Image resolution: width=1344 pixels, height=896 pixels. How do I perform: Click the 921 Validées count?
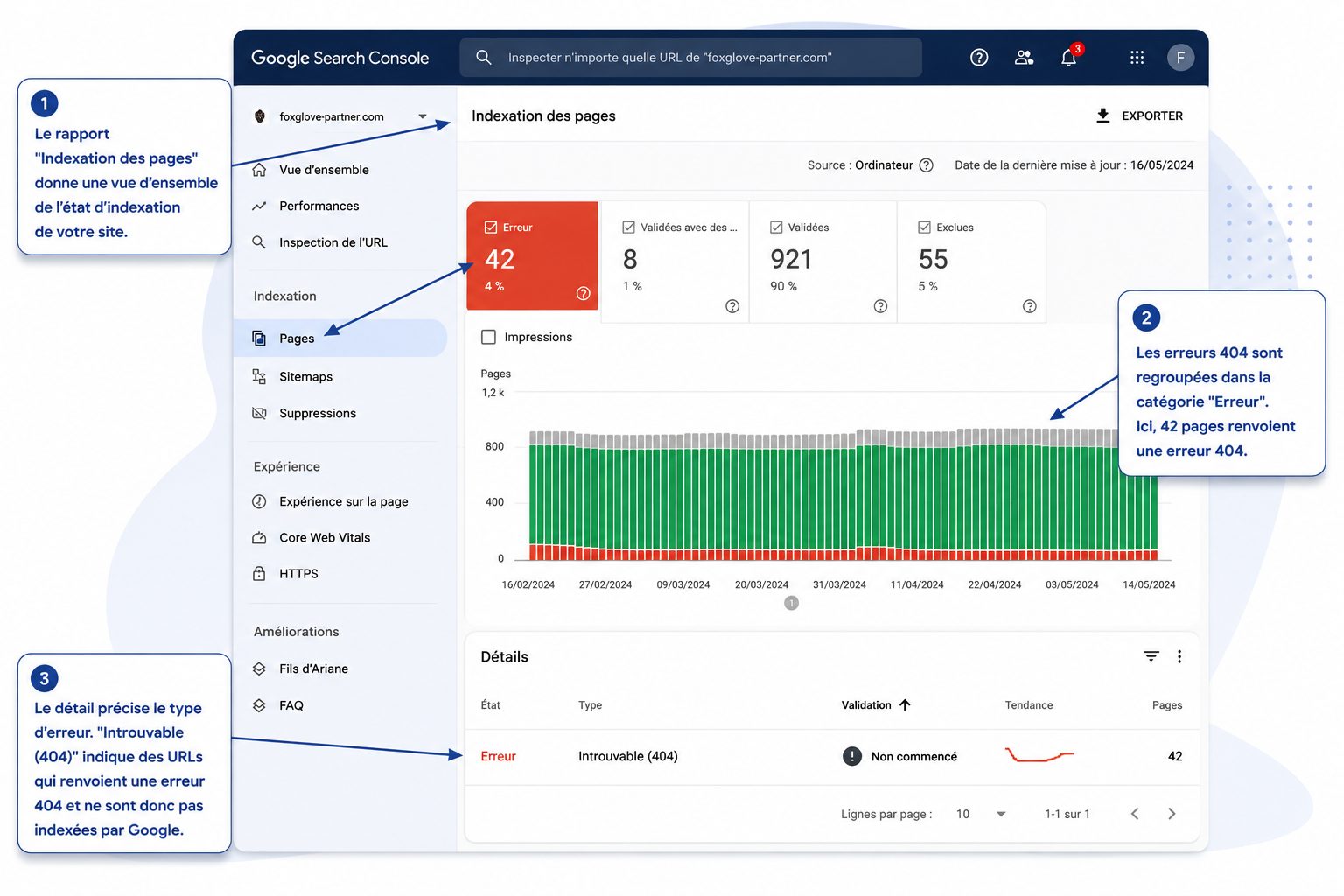click(791, 259)
